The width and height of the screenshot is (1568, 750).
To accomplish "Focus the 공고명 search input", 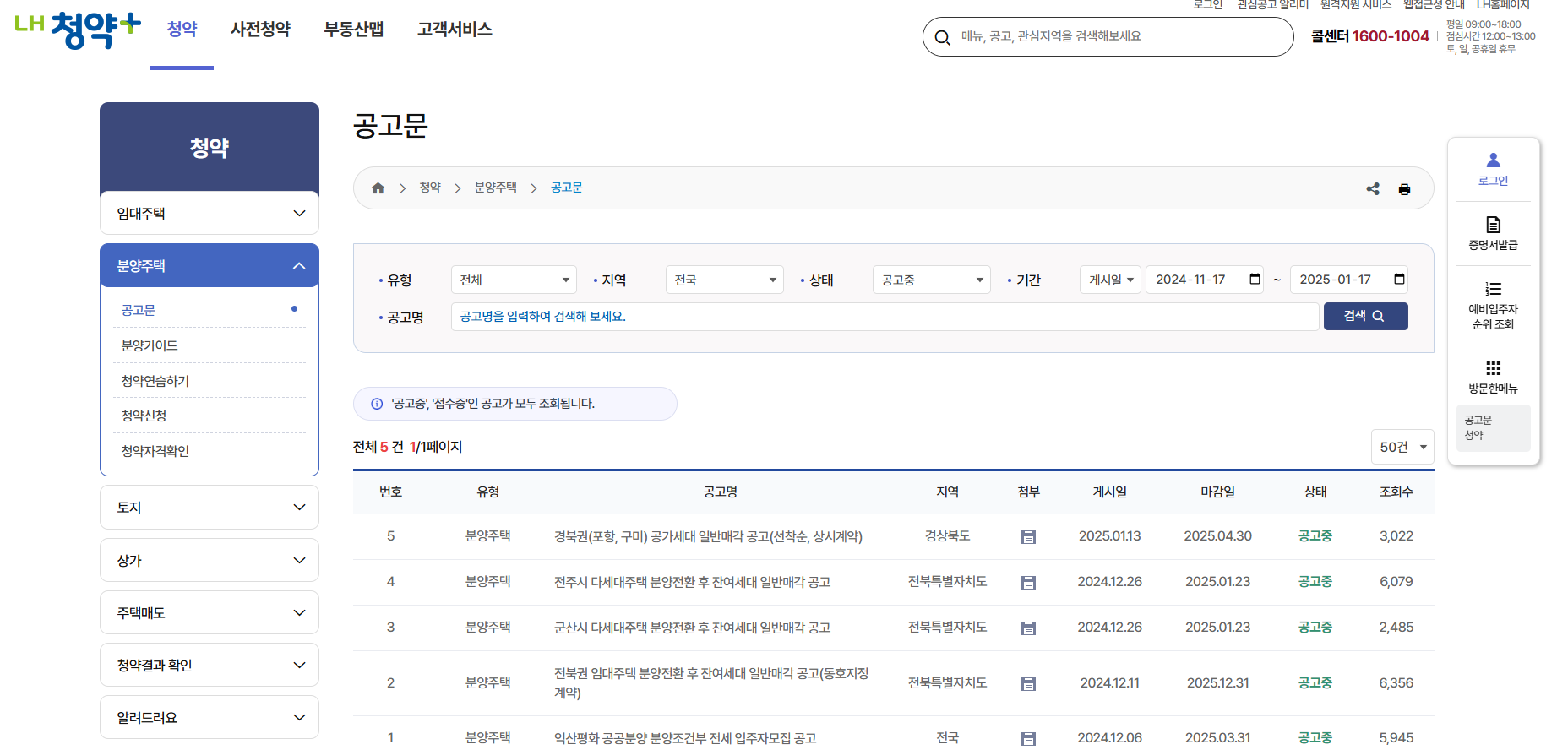I will point(885,317).
